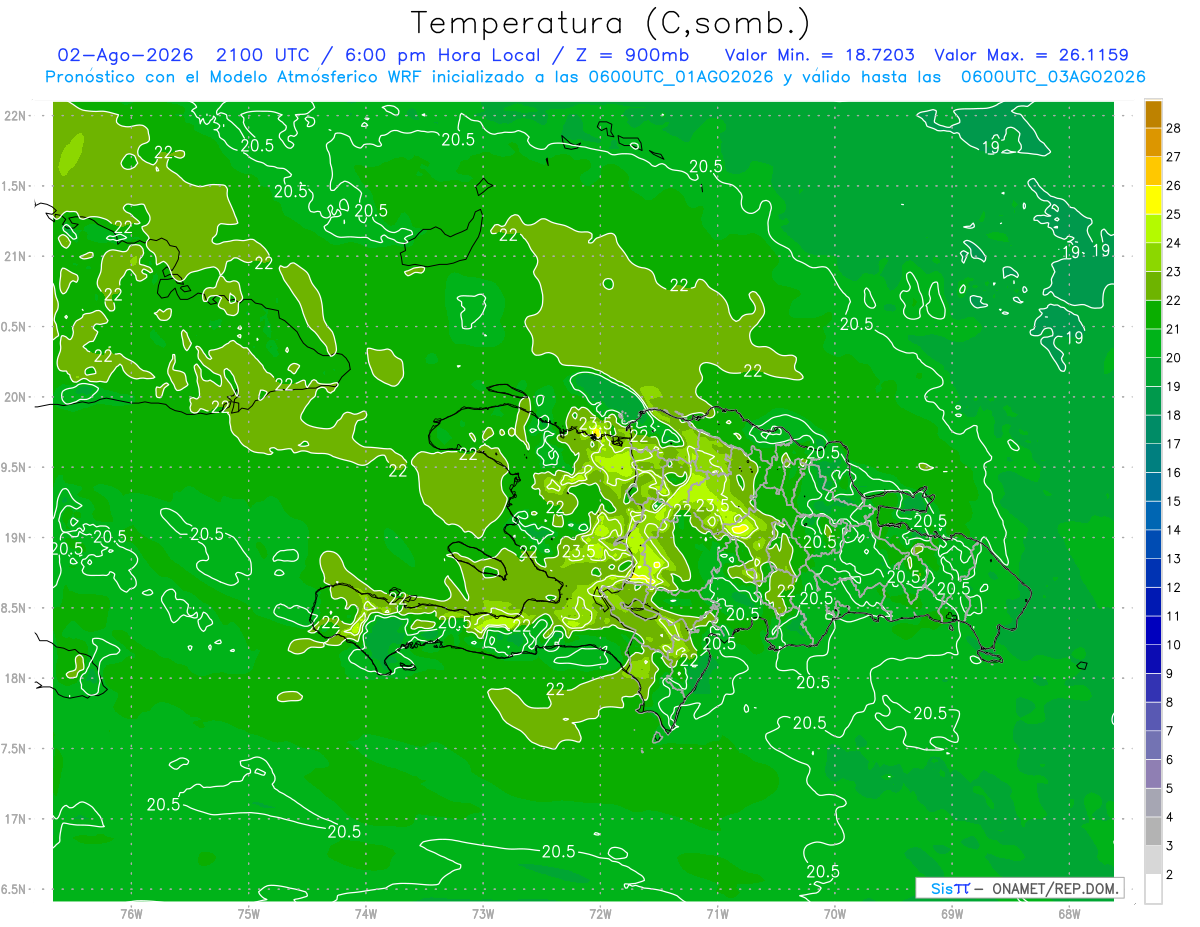The image size is (1200, 927).
Task: Click the 12 label on color scale
Action: (x=1173, y=588)
